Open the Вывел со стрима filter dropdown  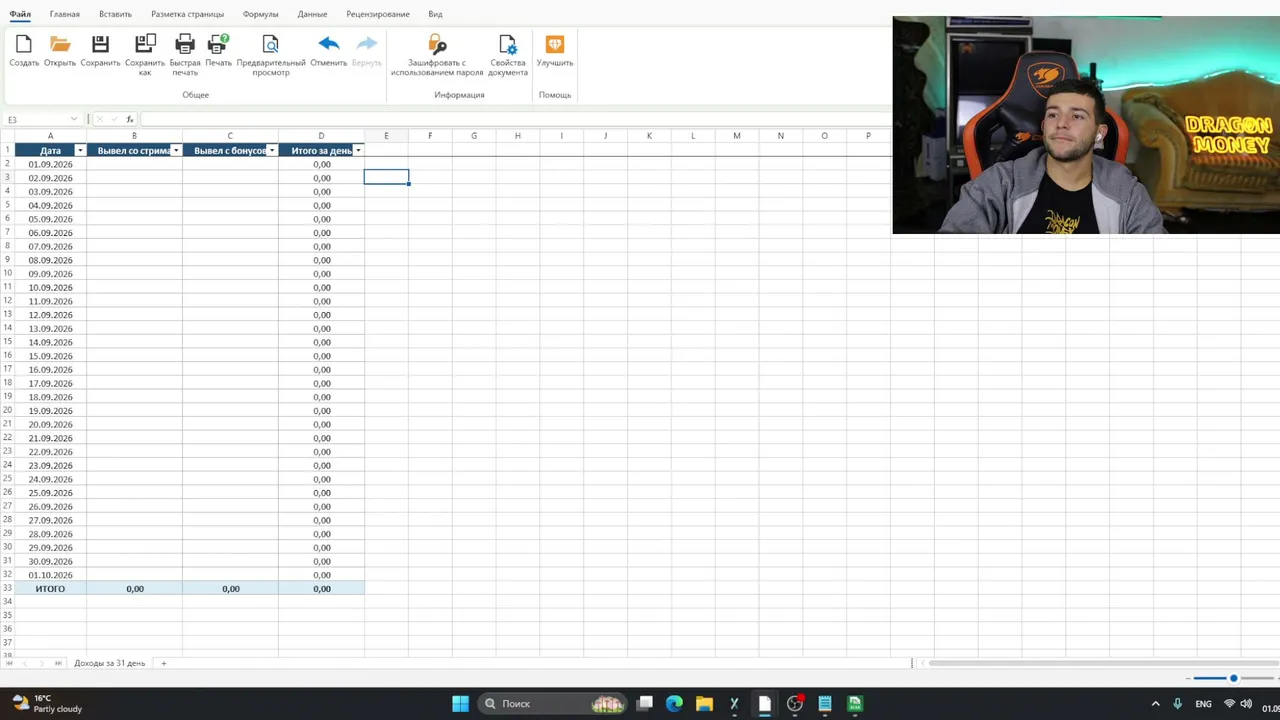pos(176,150)
